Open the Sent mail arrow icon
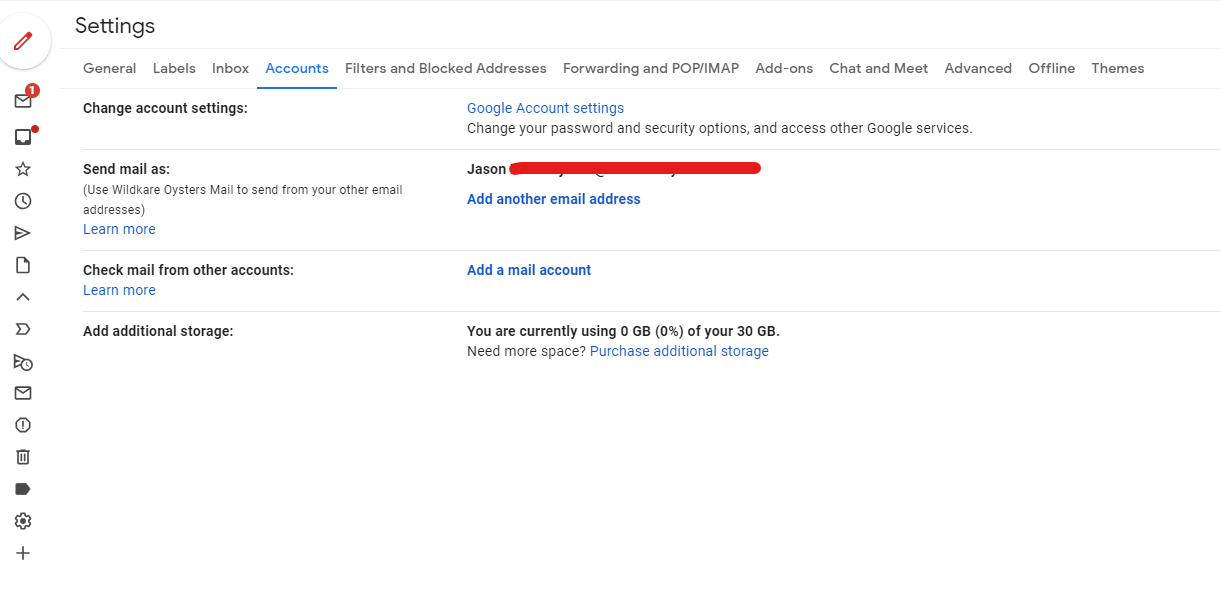The image size is (1221, 606). (x=23, y=233)
